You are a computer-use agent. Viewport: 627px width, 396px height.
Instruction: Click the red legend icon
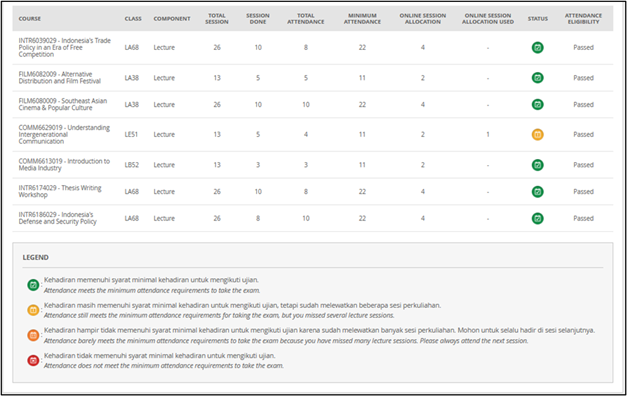point(33,360)
